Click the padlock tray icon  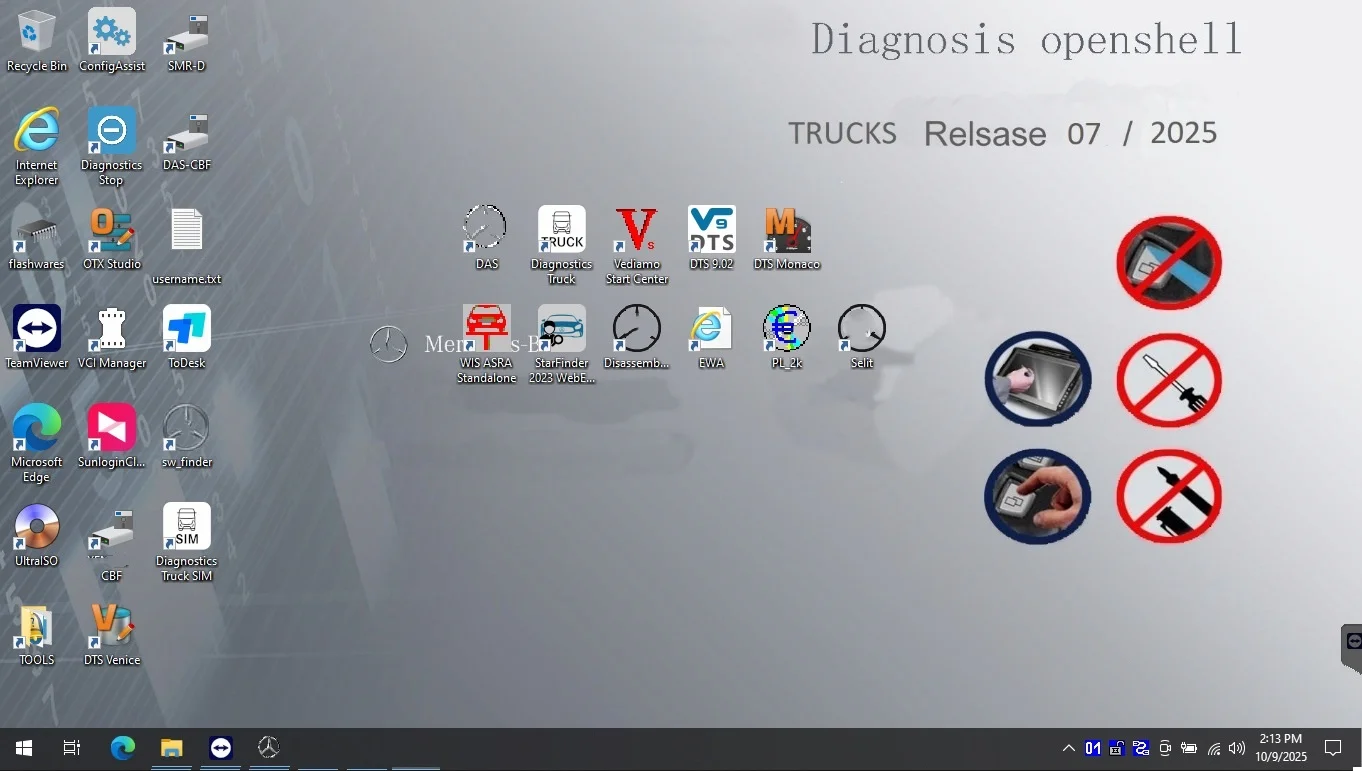click(1117, 748)
